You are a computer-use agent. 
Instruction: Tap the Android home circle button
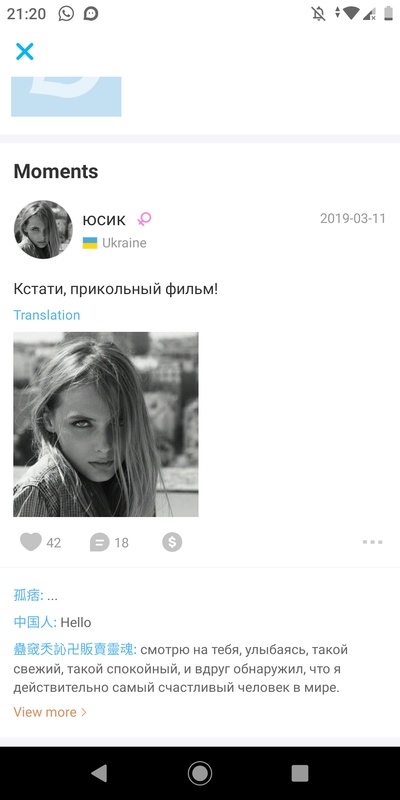click(x=199, y=773)
